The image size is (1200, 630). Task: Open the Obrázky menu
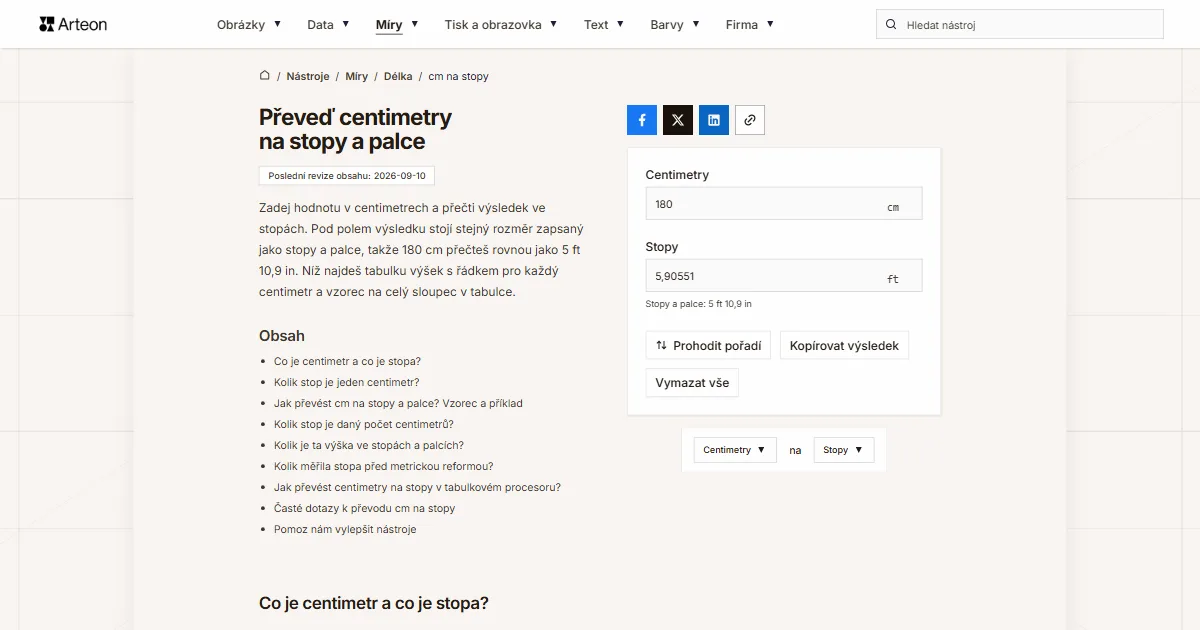pyautogui.click(x=249, y=25)
